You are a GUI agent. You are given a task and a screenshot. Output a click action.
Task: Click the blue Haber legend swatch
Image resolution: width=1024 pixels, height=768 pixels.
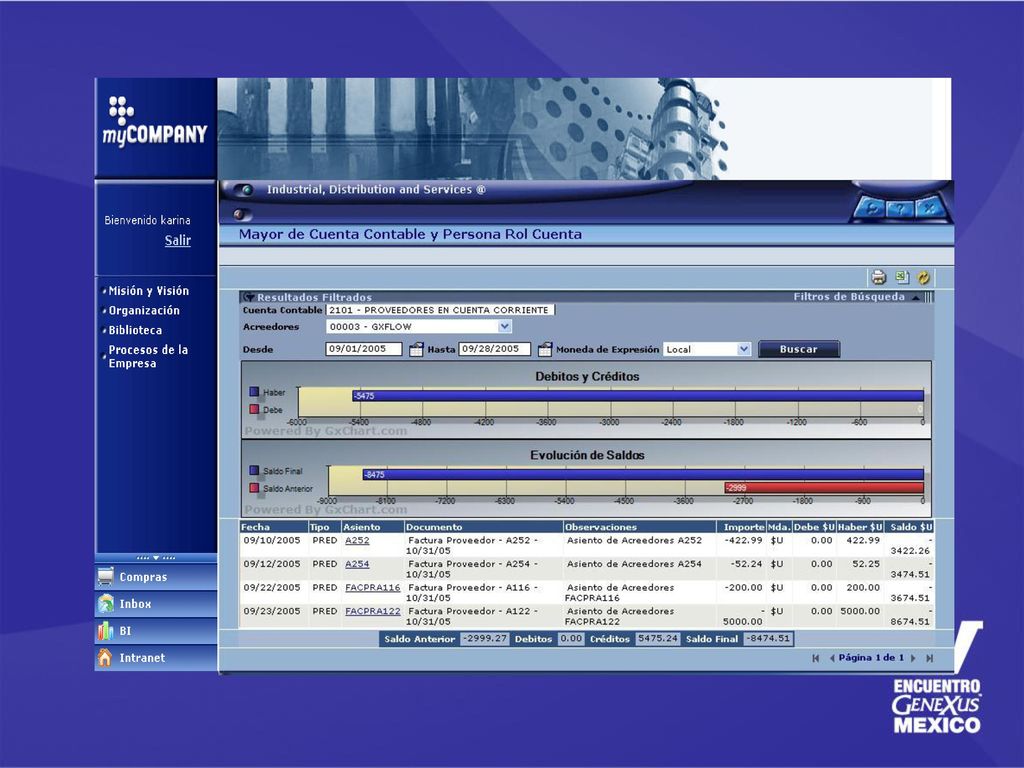point(254,392)
